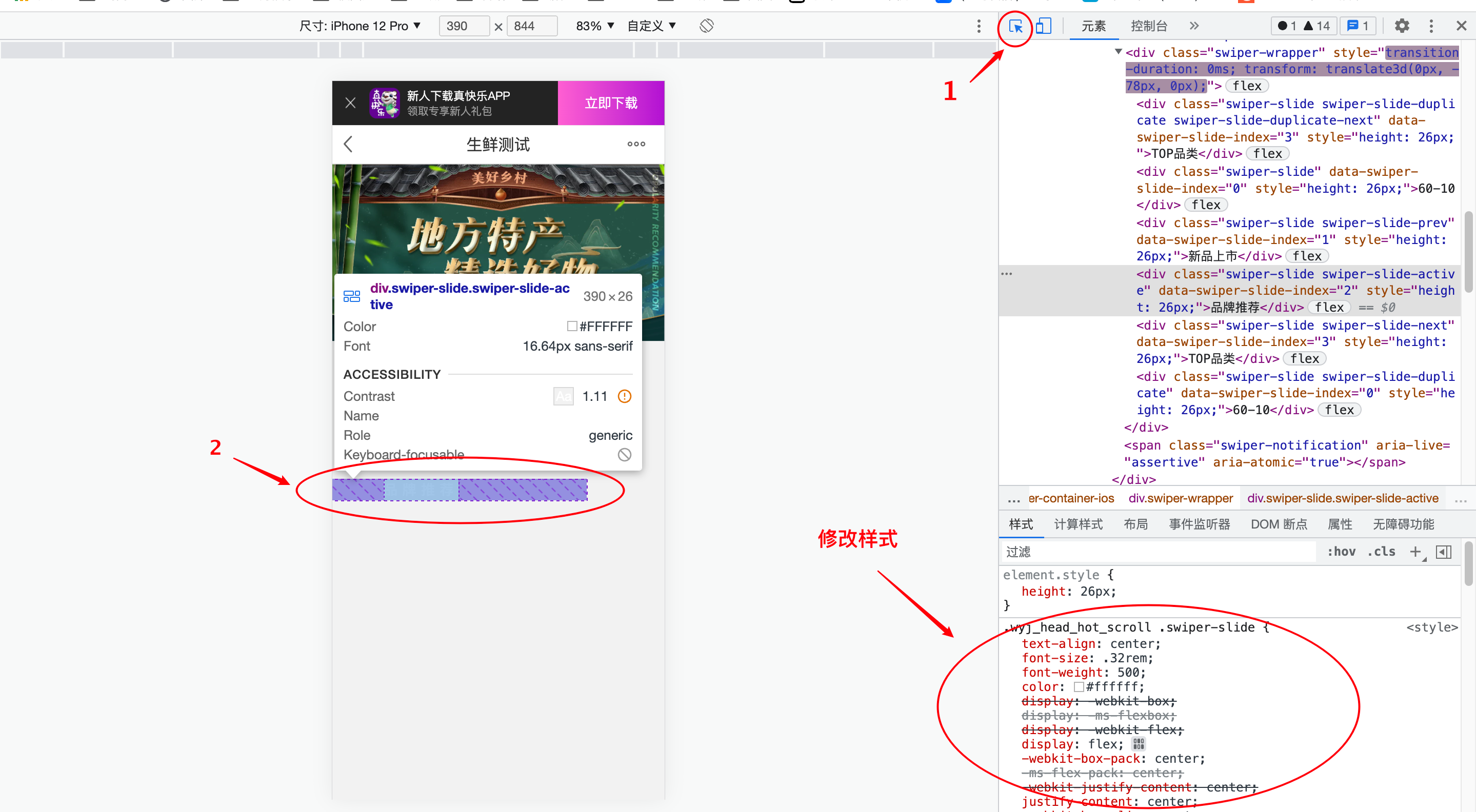Click the flex editor icon beside display: flex
Image resolution: width=1476 pixels, height=812 pixels.
(1139, 744)
